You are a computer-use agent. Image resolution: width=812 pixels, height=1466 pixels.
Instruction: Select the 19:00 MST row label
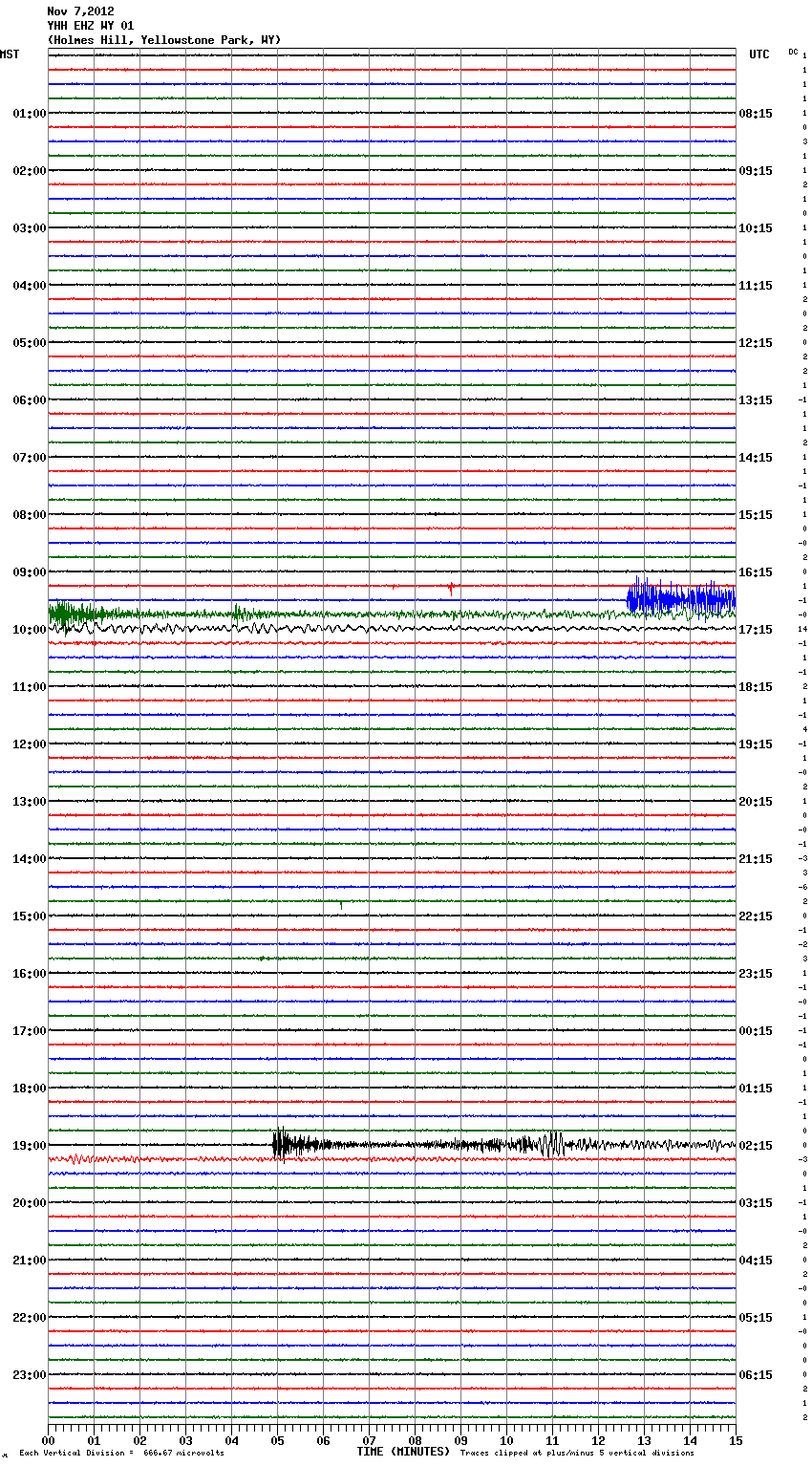point(30,1146)
